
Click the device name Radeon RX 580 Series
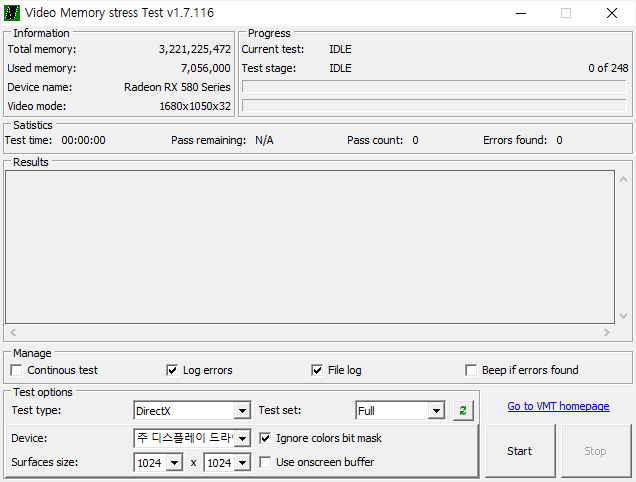click(x=177, y=87)
